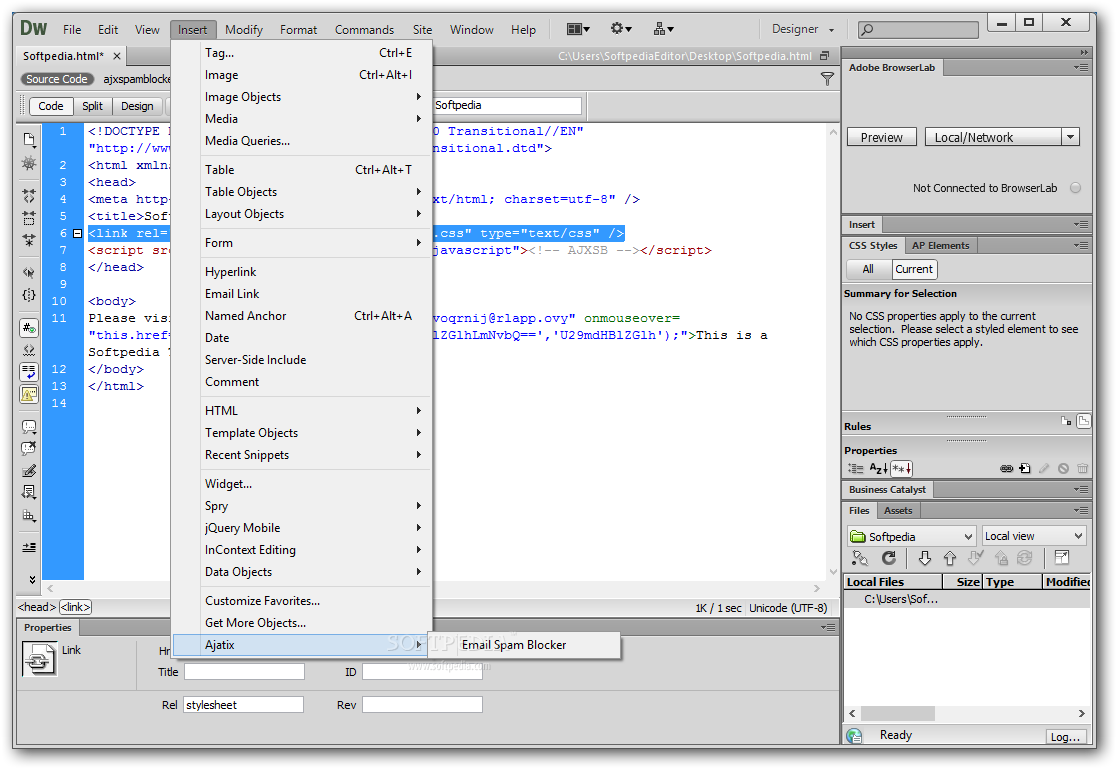Click the restore document window icon
The image size is (1117, 769).
click(x=825, y=56)
